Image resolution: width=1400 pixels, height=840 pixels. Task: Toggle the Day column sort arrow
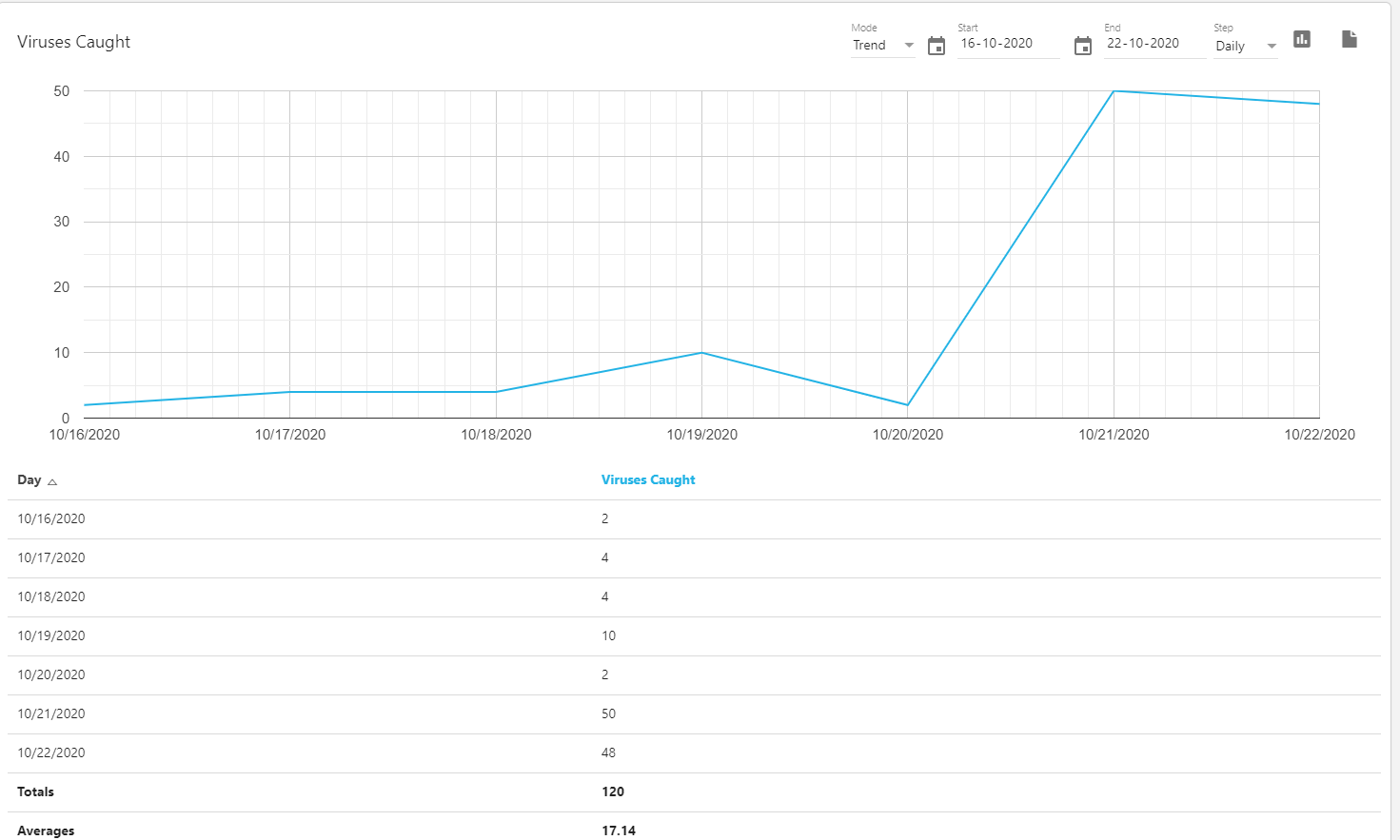tap(52, 482)
